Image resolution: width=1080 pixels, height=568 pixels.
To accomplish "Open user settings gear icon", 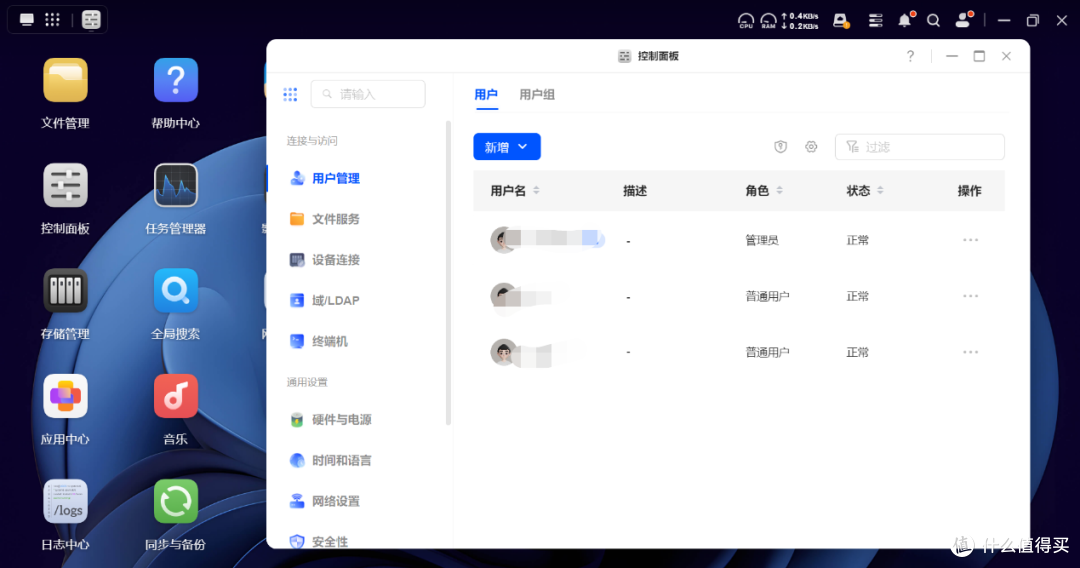I will point(811,147).
